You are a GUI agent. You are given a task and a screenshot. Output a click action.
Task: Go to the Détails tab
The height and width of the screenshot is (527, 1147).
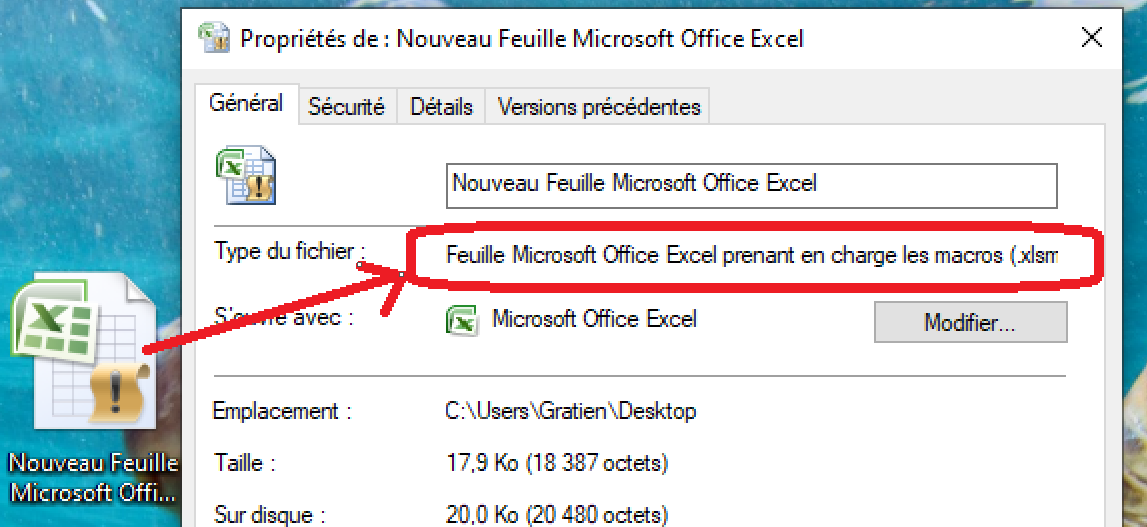(x=441, y=106)
